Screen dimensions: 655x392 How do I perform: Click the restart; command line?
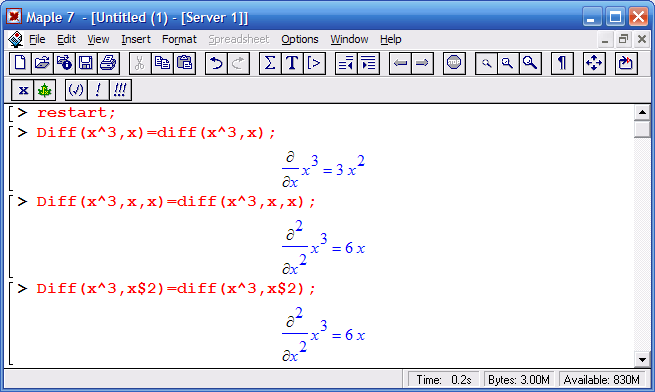76,112
